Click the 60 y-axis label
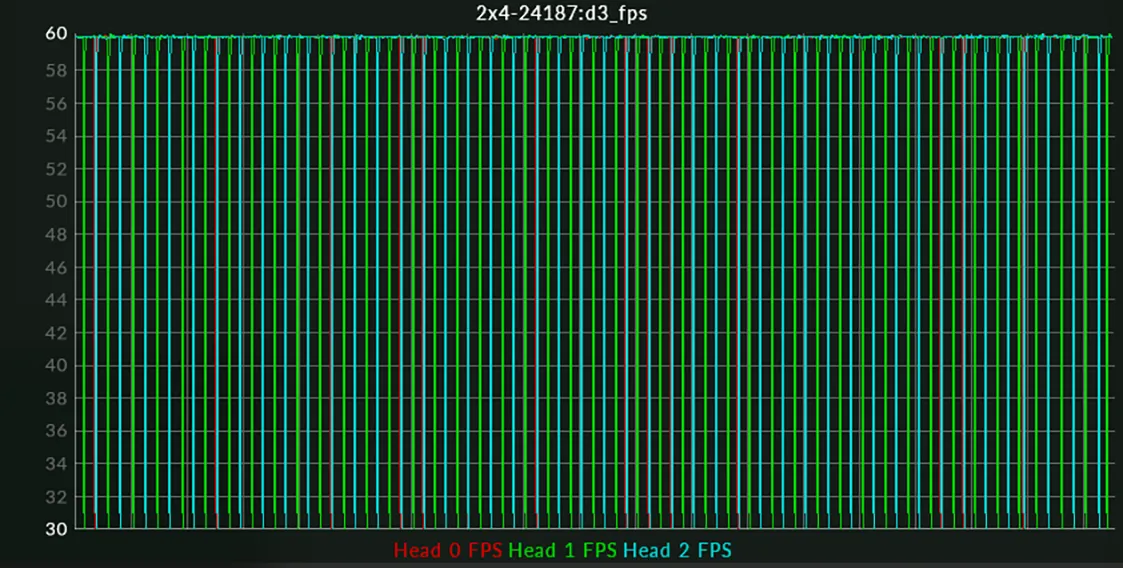 point(57,34)
